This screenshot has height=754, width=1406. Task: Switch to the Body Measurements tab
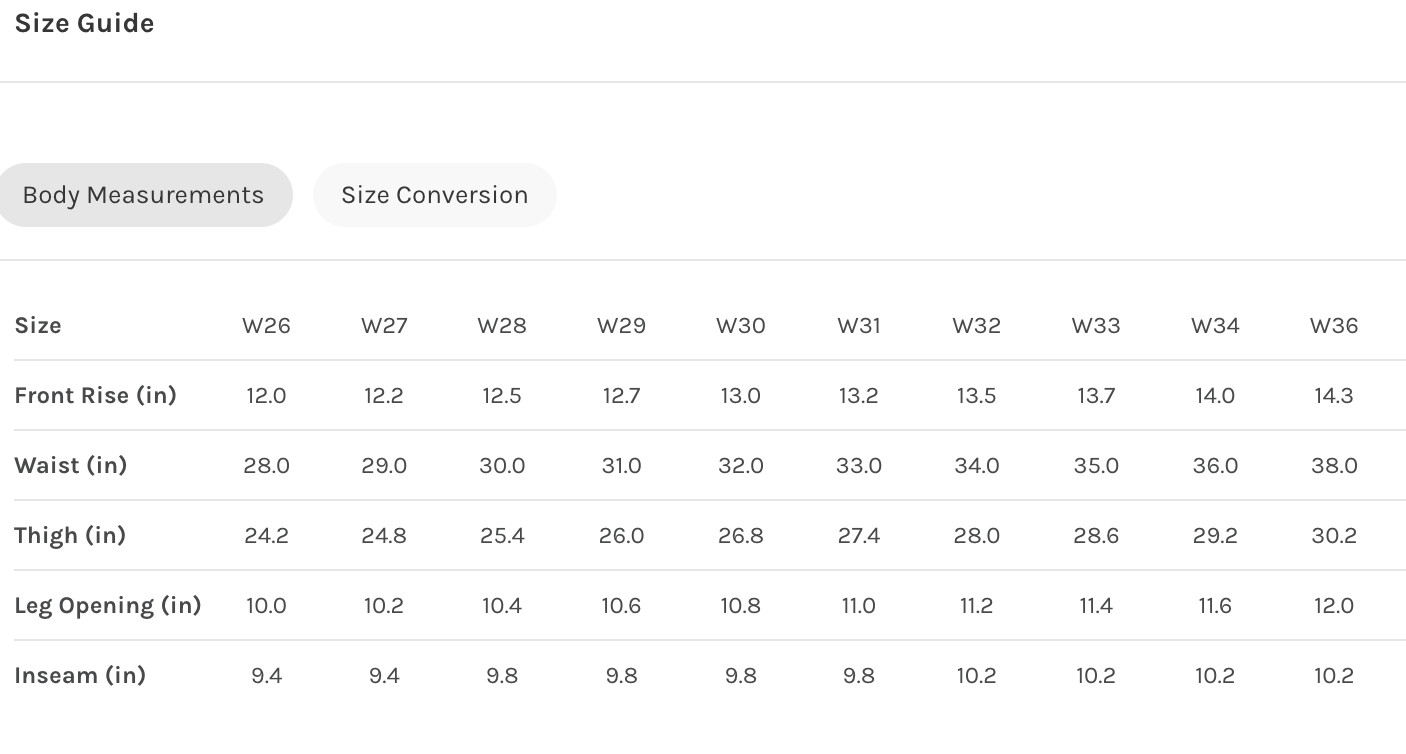143,195
